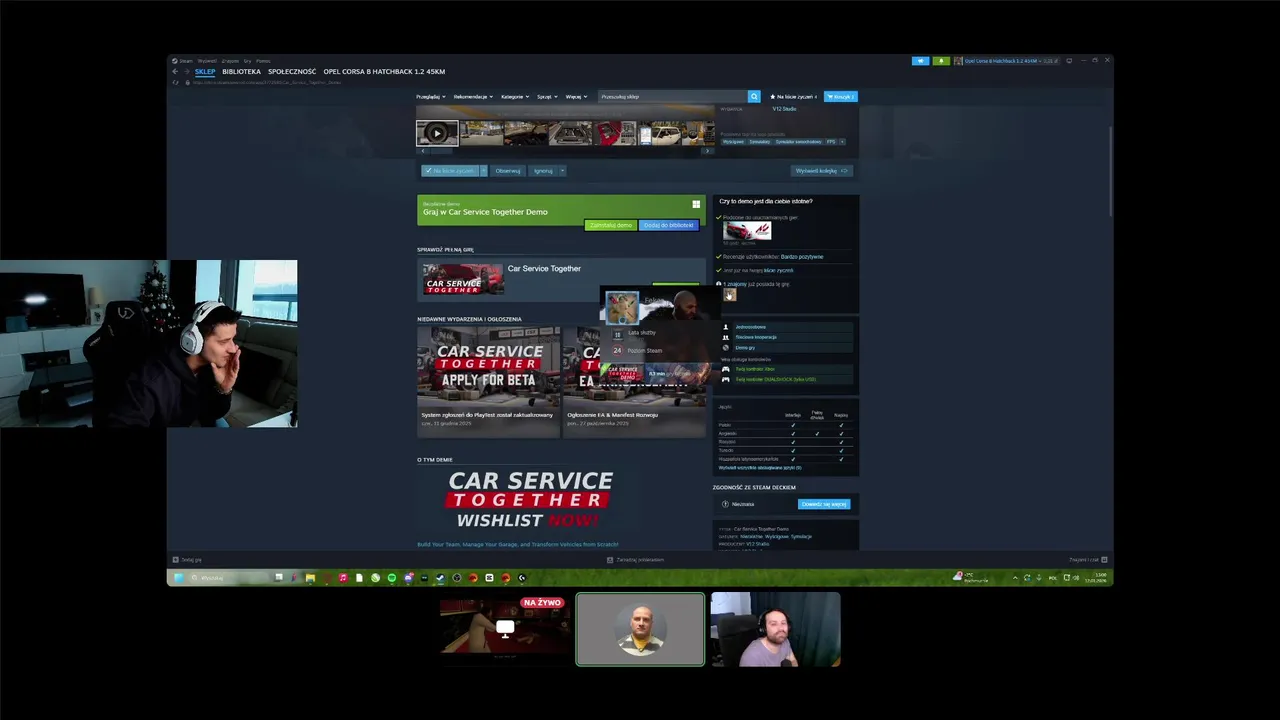Click the FPS tag

coord(830,142)
